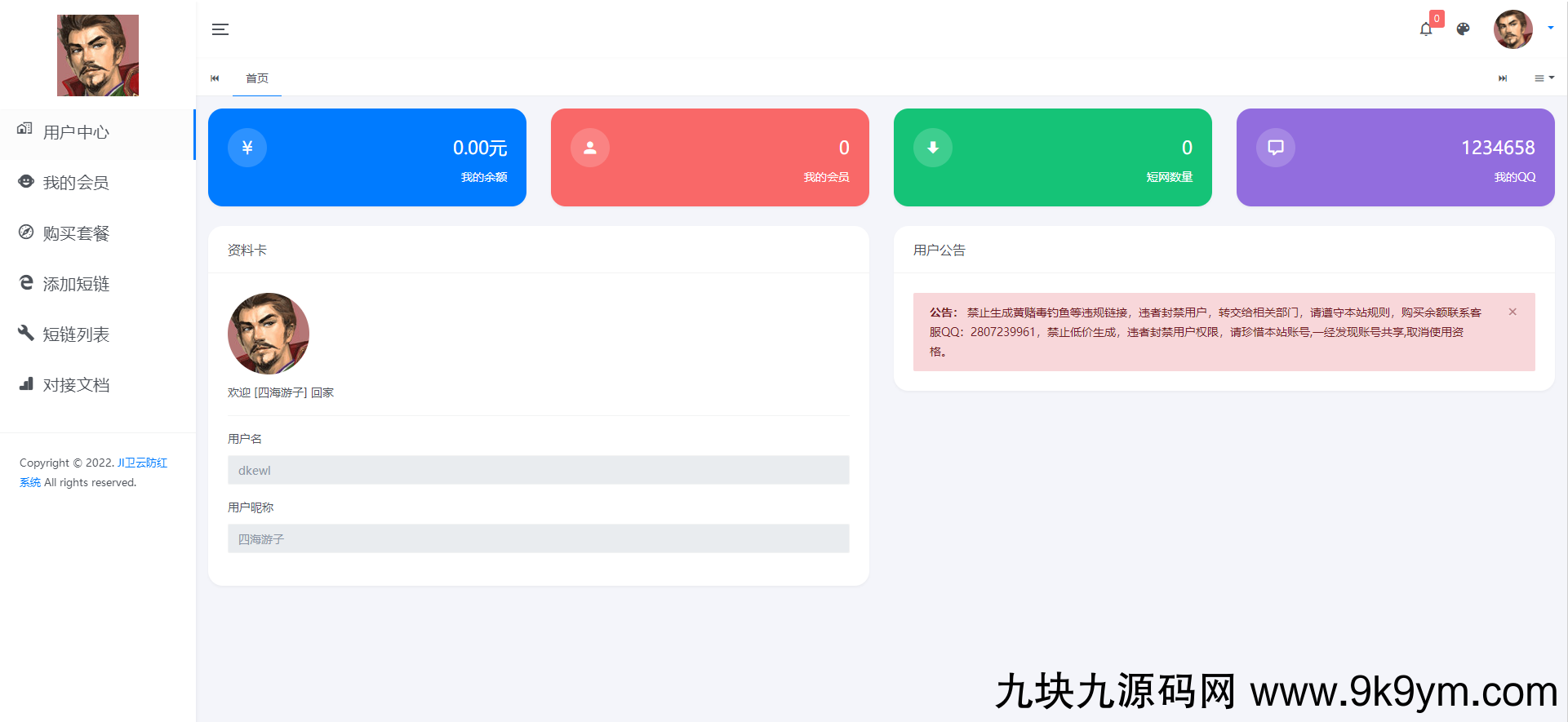The height and width of the screenshot is (722, 1568).
Task: Select the 首页 tab
Action: (257, 78)
